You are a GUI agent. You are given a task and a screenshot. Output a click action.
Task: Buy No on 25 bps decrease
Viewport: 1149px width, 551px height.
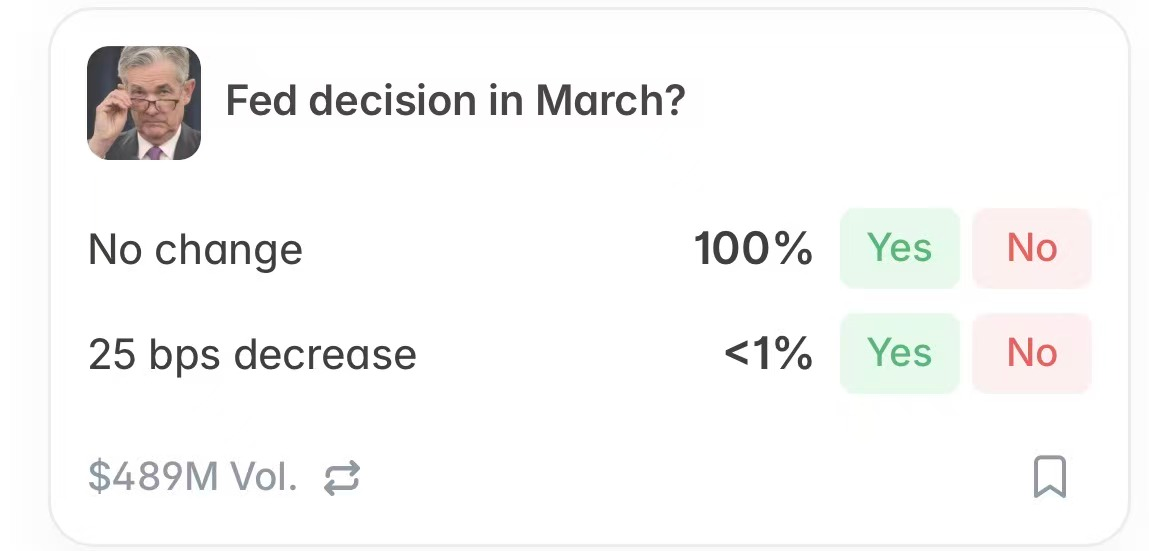pyautogui.click(x=1031, y=353)
